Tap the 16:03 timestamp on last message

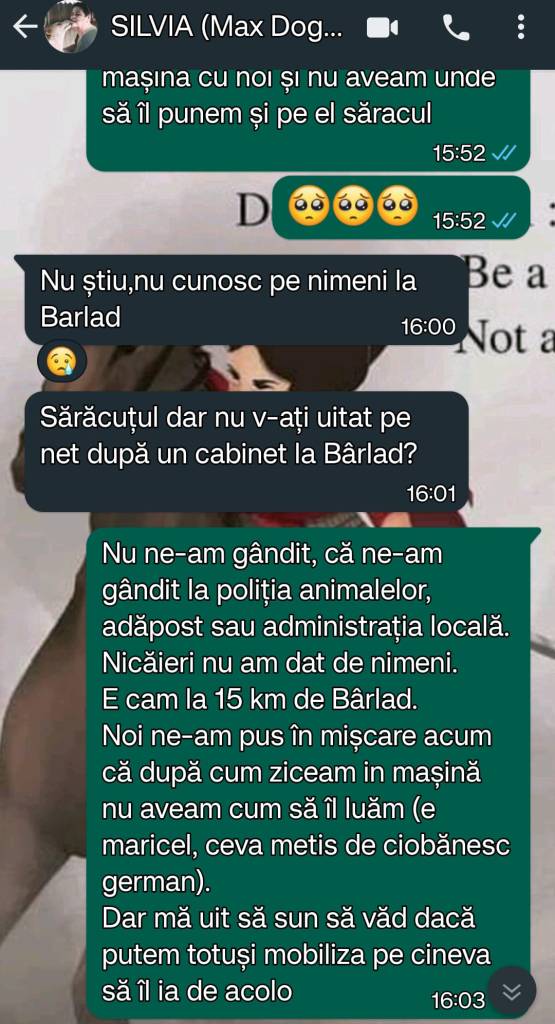(458, 1000)
